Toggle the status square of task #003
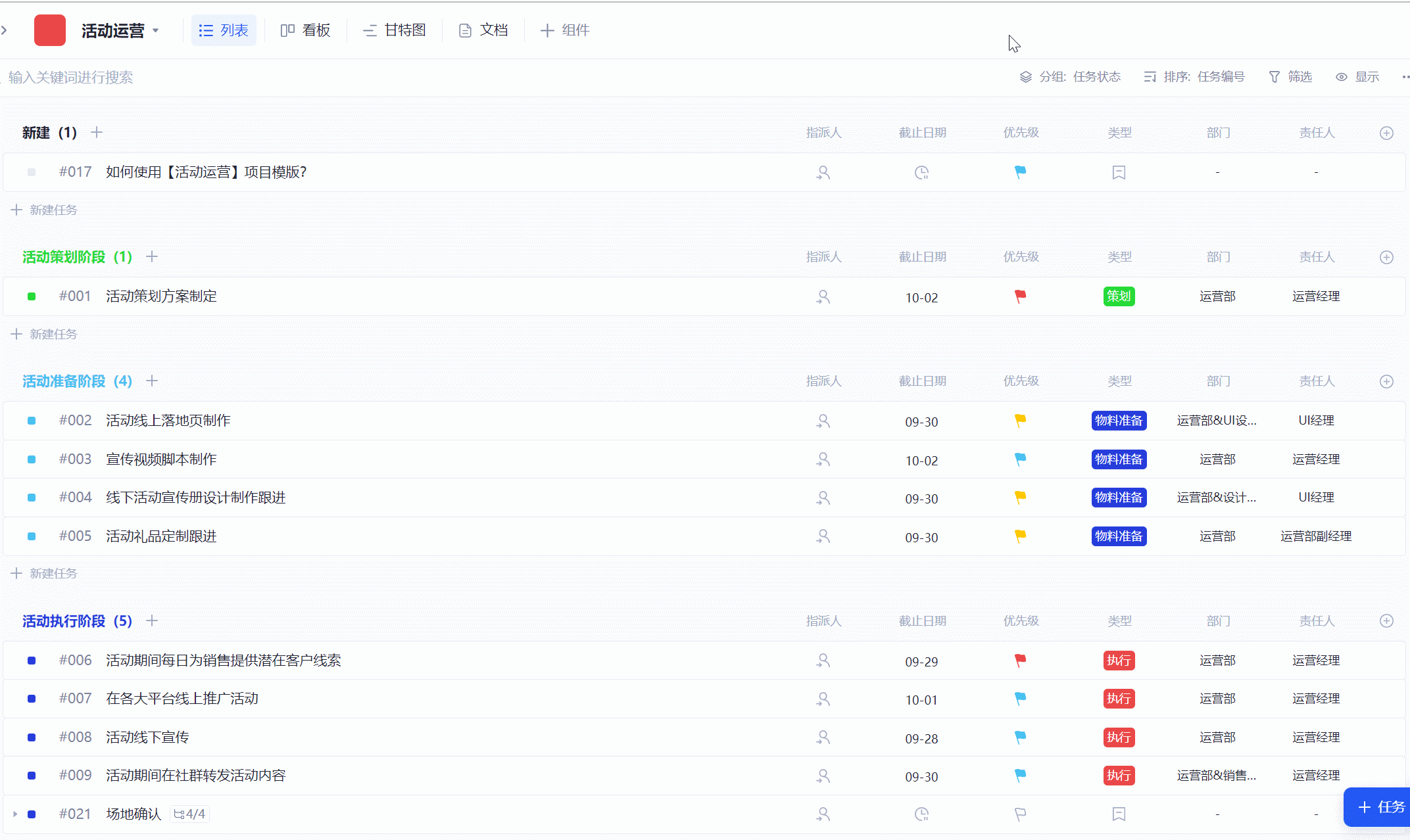The image size is (1410, 840). click(x=32, y=459)
